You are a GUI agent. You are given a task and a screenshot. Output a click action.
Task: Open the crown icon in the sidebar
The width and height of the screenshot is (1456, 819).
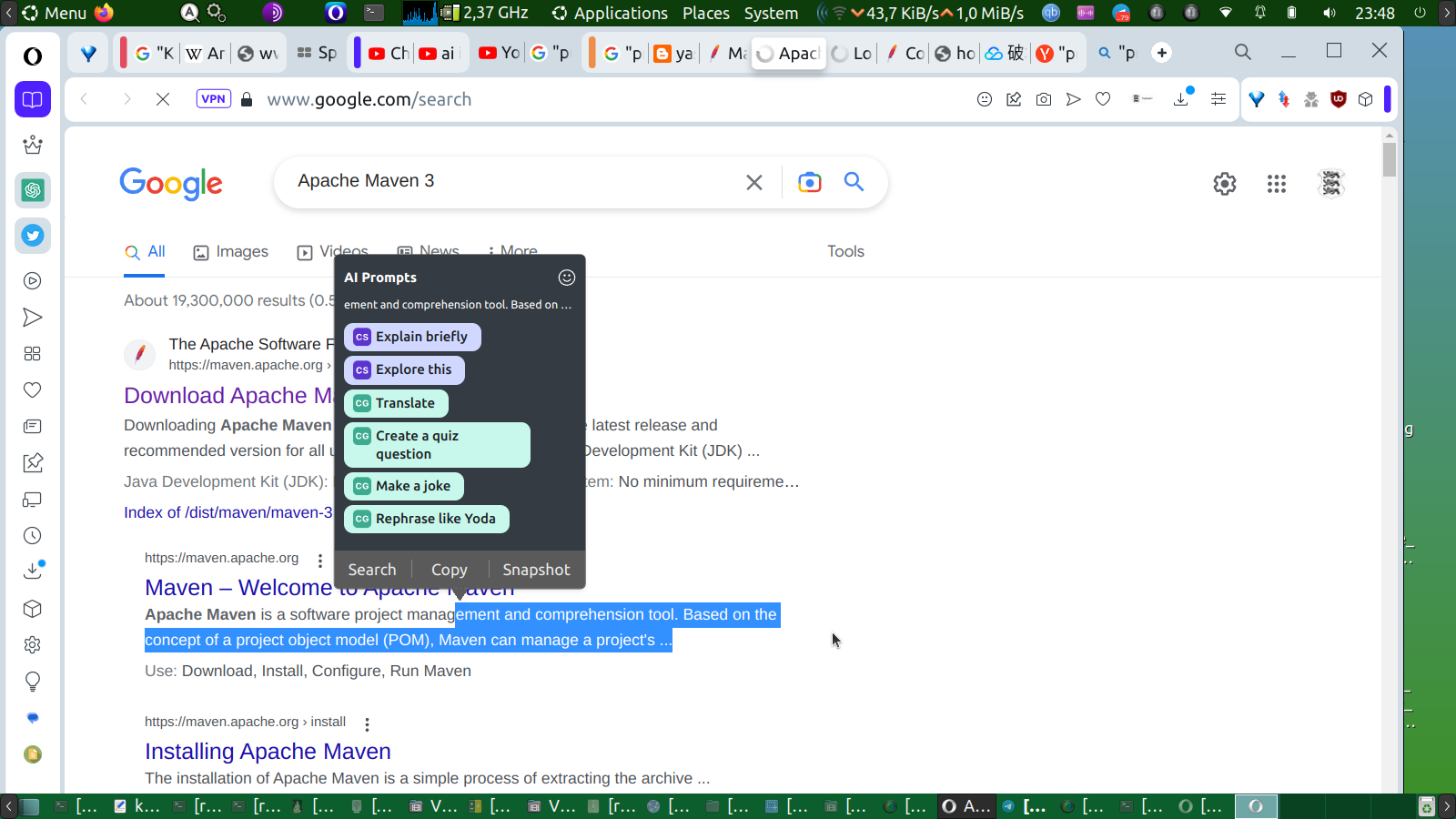point(33,145)
